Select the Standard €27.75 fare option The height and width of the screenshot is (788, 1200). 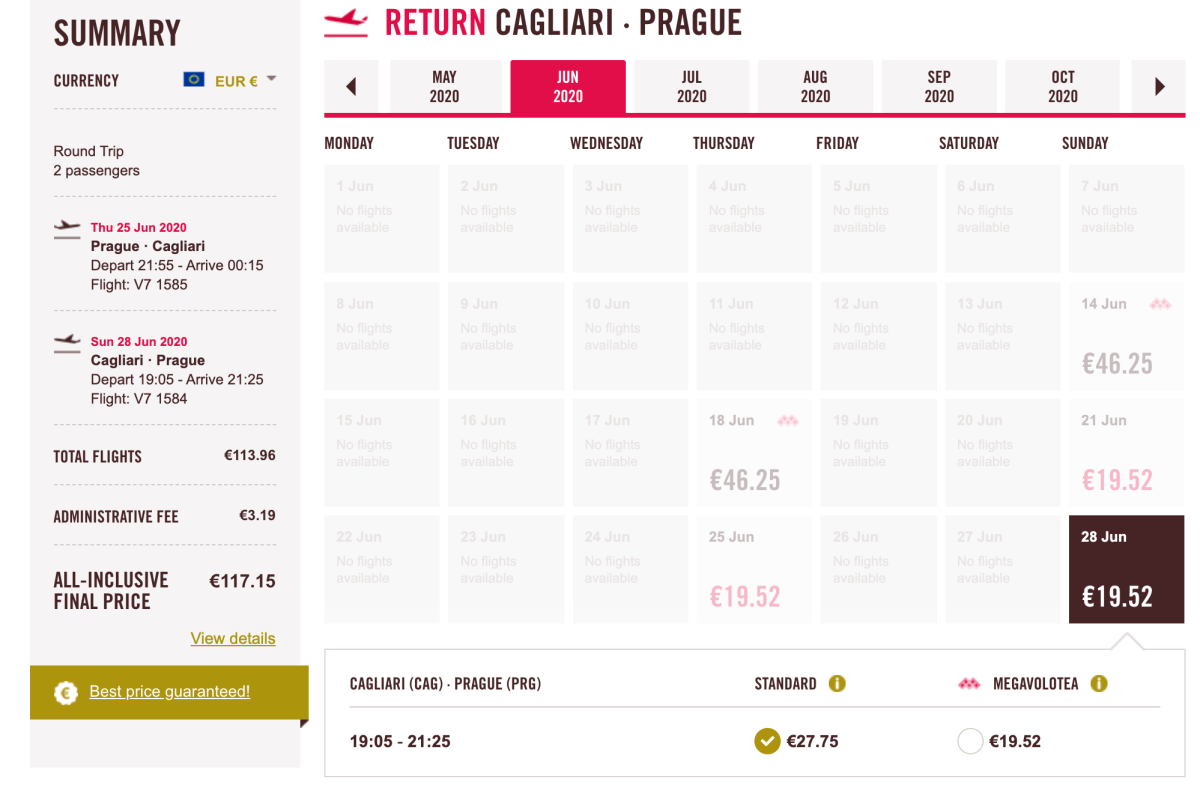pos(767,741)
